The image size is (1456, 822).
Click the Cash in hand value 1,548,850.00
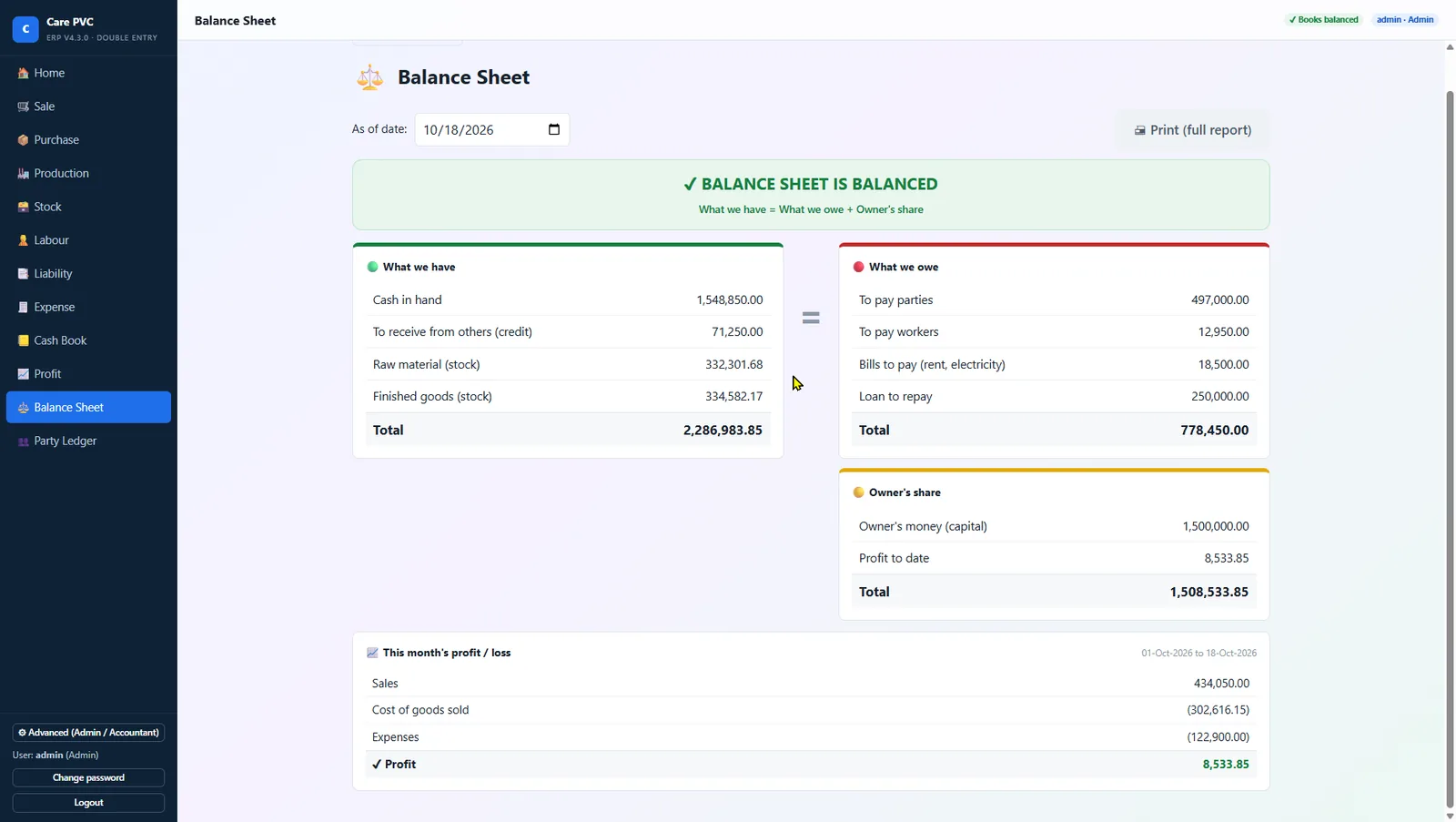pos(730,299)
